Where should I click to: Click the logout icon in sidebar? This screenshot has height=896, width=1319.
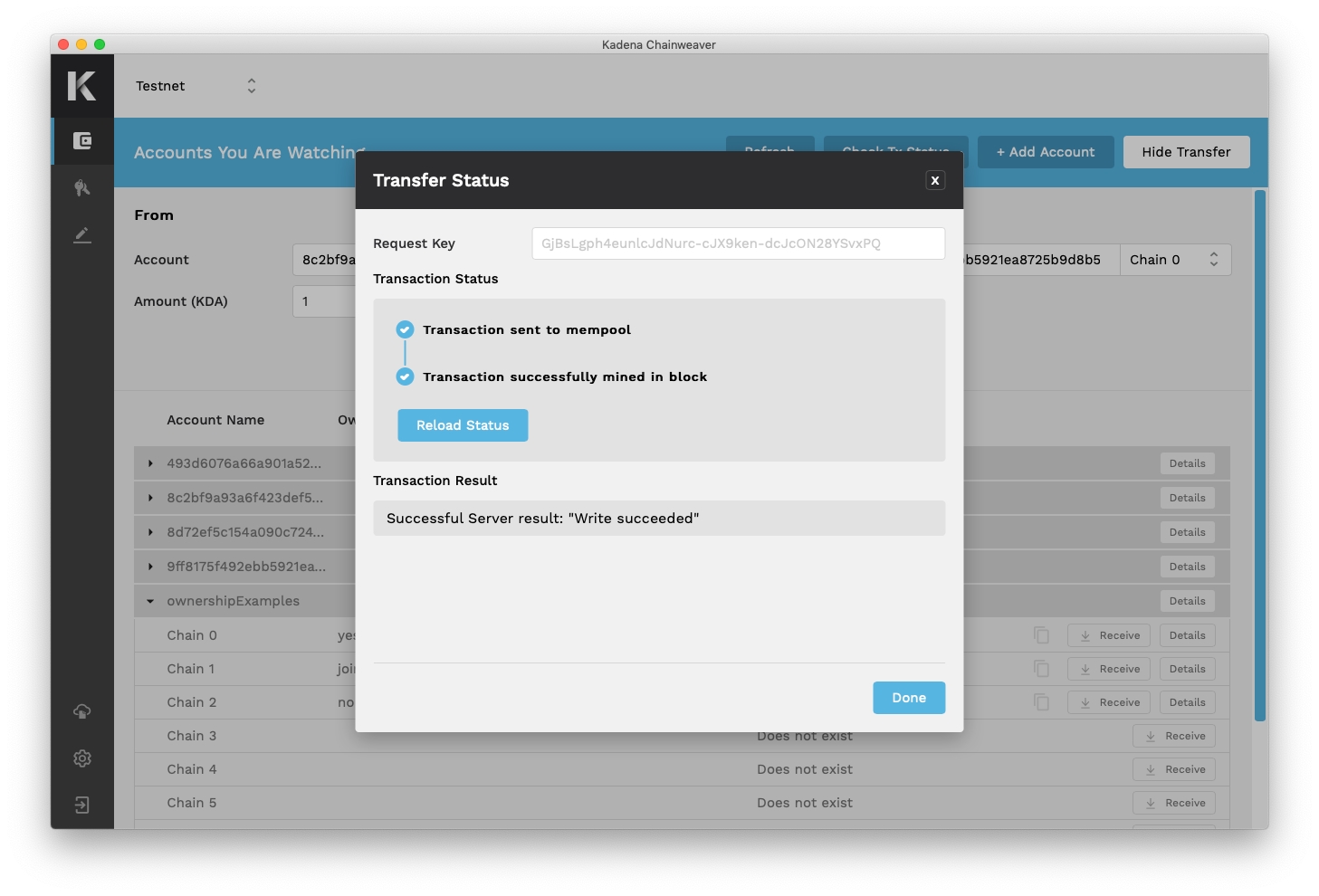tap(82, 805)
